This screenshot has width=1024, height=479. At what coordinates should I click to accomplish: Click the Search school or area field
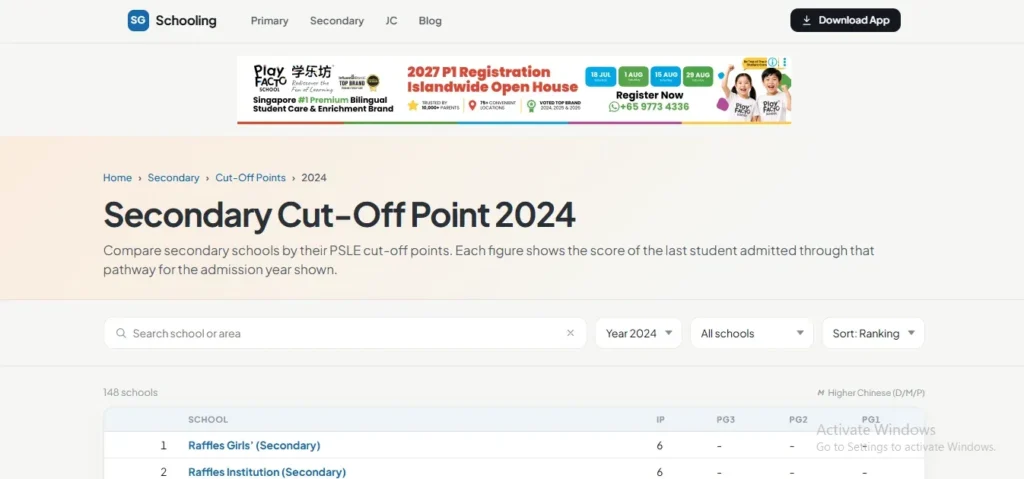click(x=345, y=333)
